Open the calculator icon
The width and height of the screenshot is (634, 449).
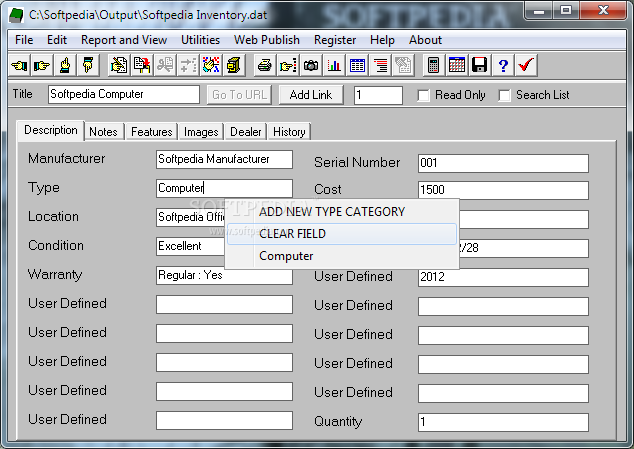click(x=433, y=65)
